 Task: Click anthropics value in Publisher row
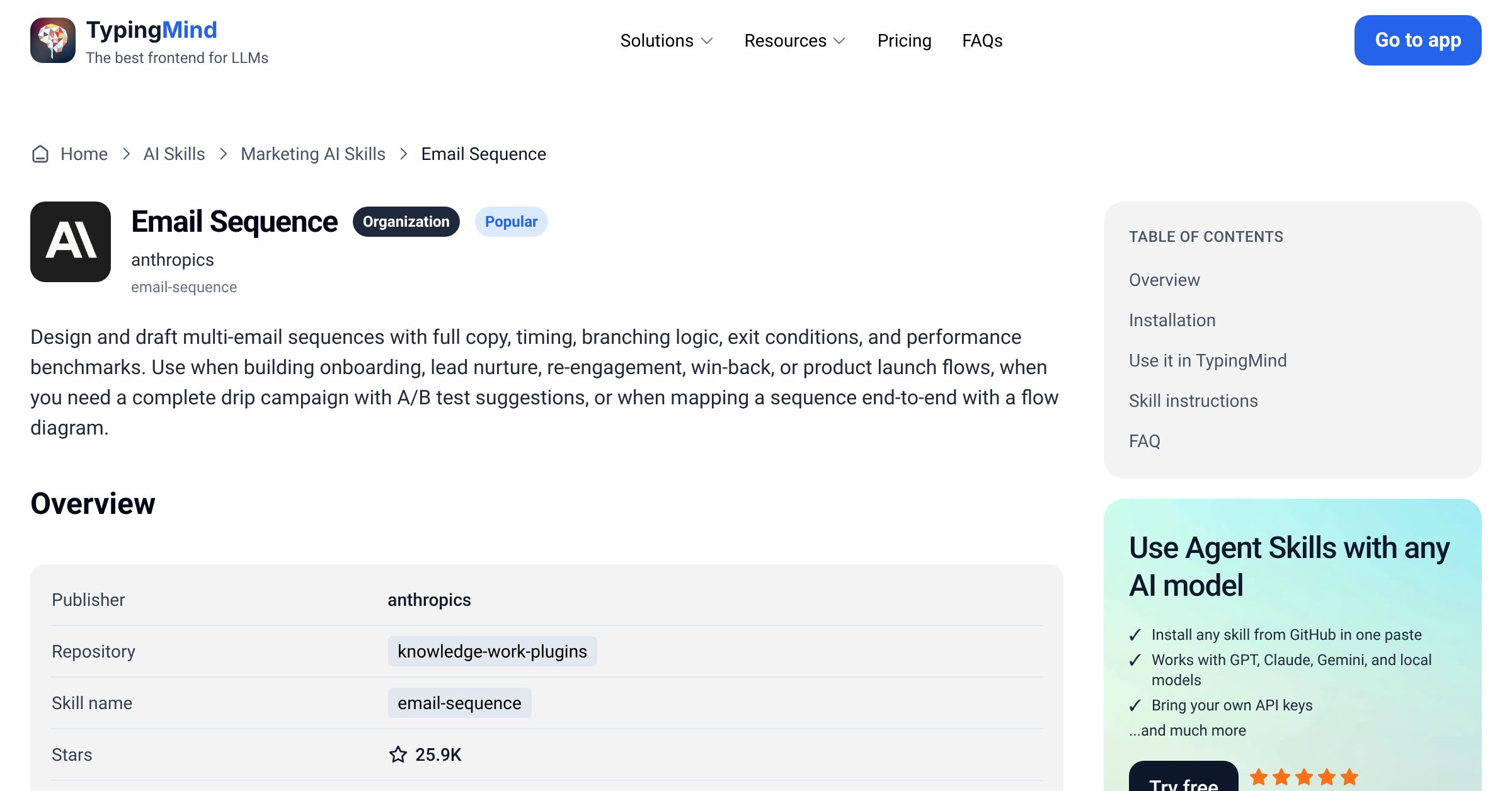click(x=429, y=600)
